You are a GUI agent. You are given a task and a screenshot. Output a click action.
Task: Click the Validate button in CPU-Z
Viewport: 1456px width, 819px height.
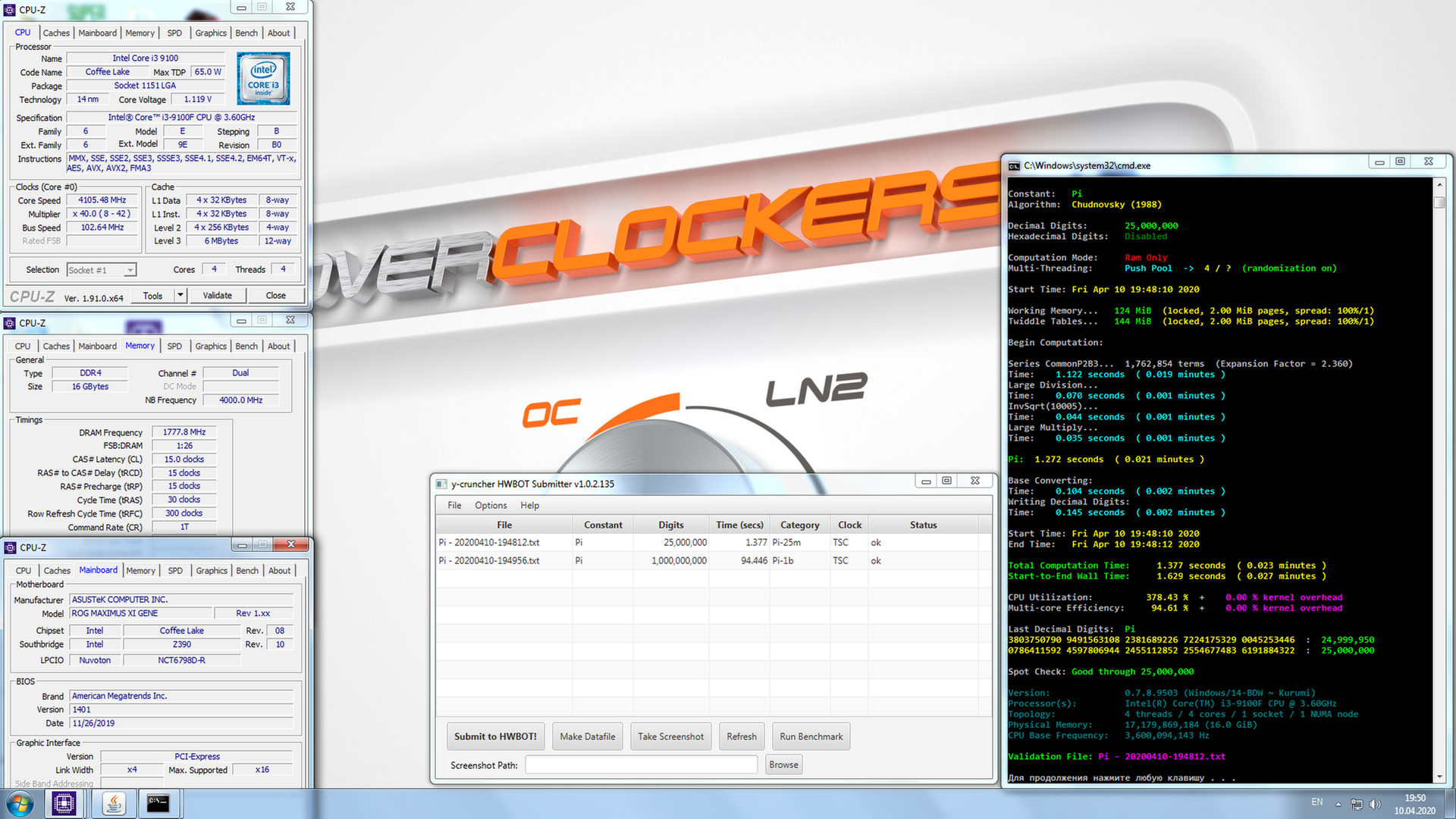click(x=218, y=296)
